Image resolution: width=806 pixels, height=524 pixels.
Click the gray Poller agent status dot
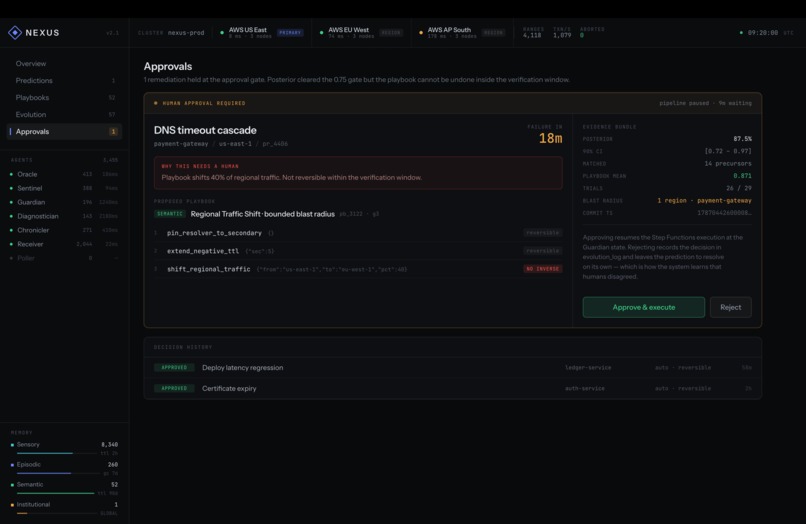[11, 258]
